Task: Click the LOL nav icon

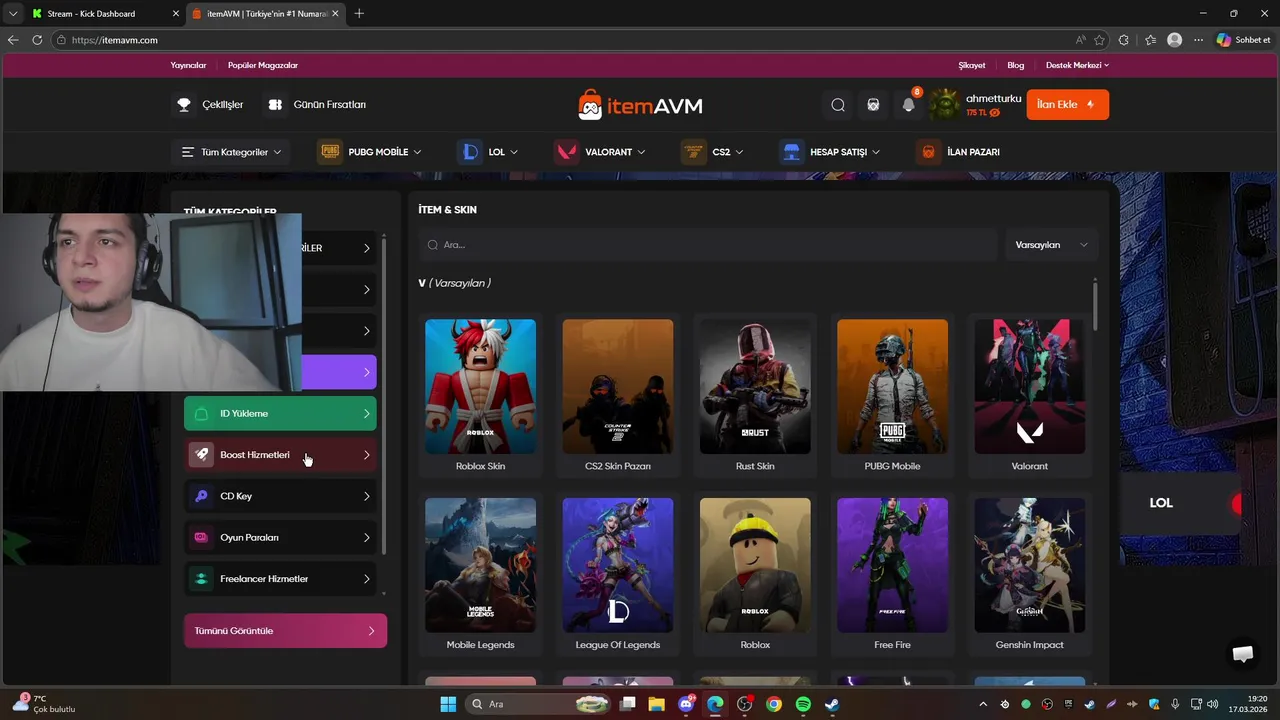Action: [x=470, y=152]
